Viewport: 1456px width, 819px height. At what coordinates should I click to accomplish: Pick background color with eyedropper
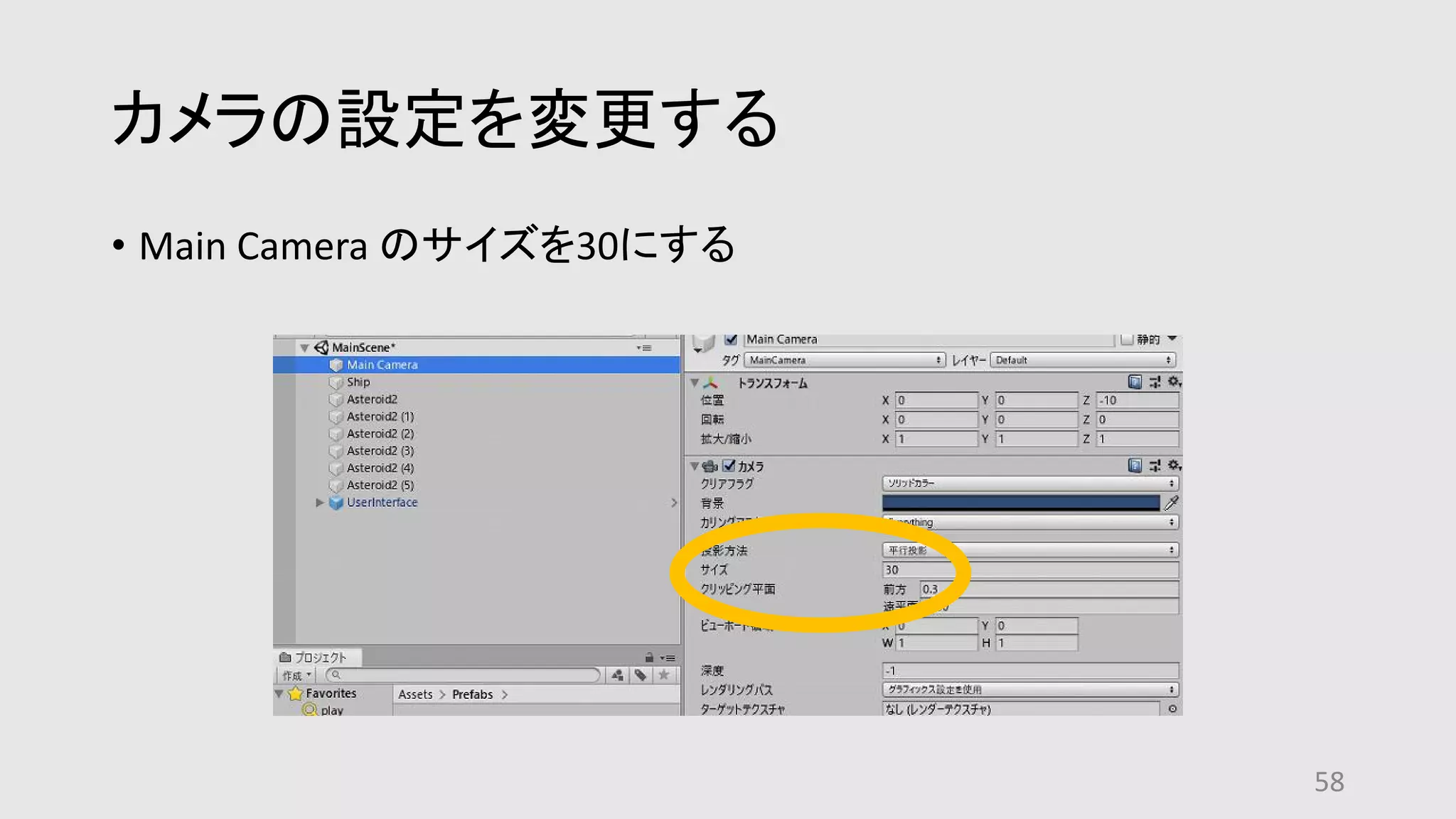pyautogui.click(x=1172, y=503)
